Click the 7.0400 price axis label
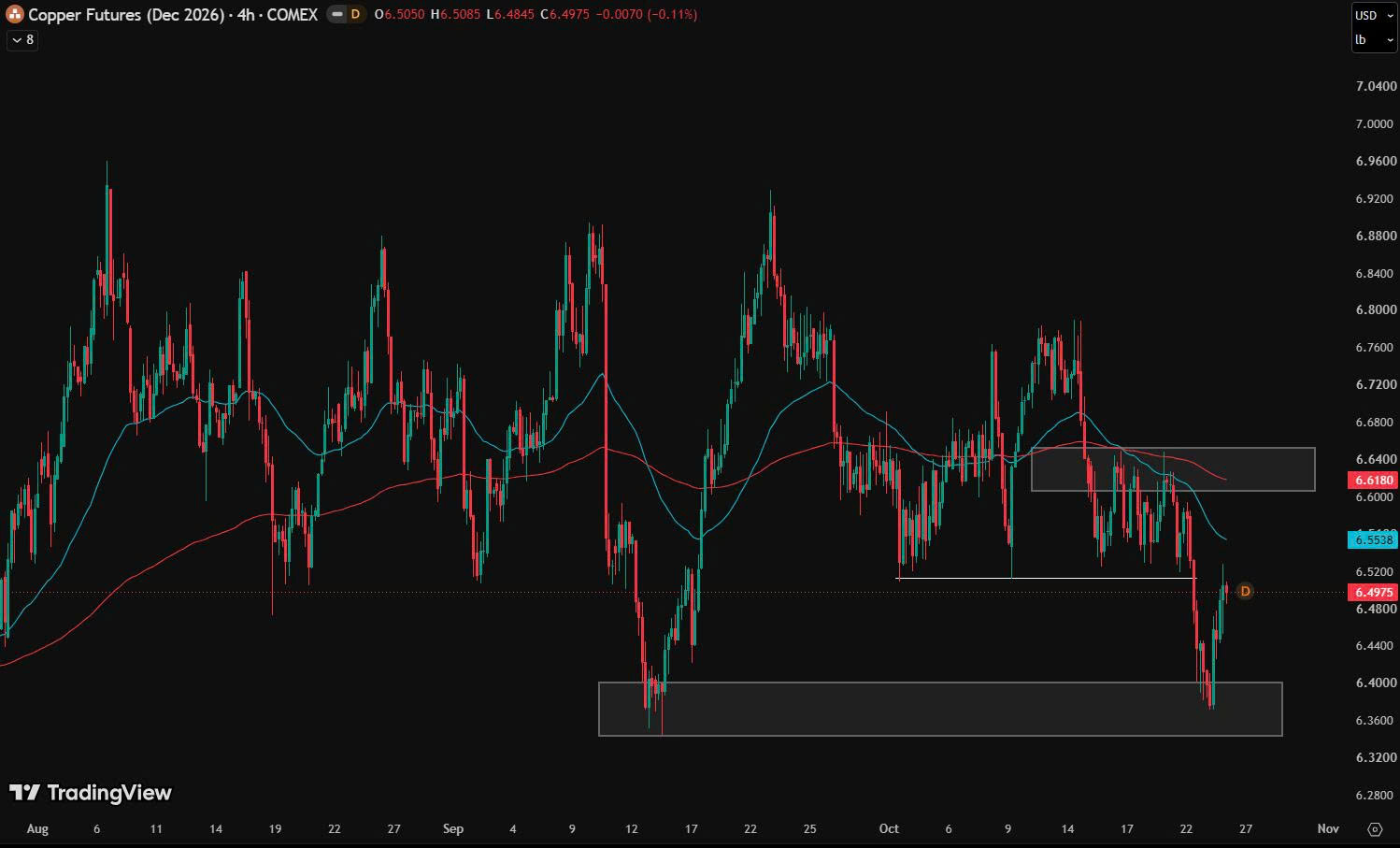 (x=1376, y=86)
